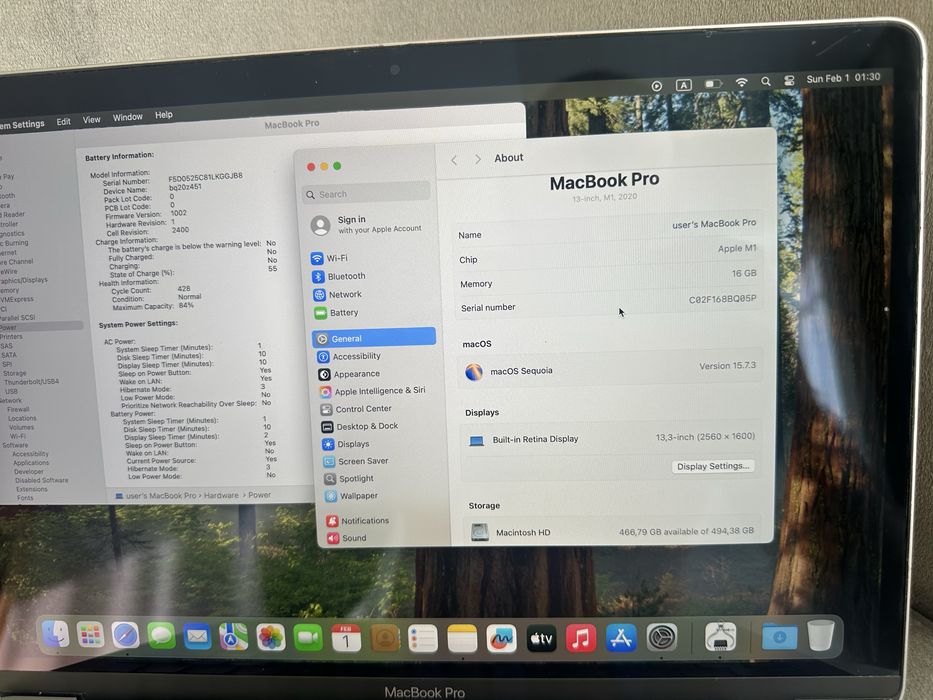Open Launchpad from the Dock

click(x=90, y=635)
